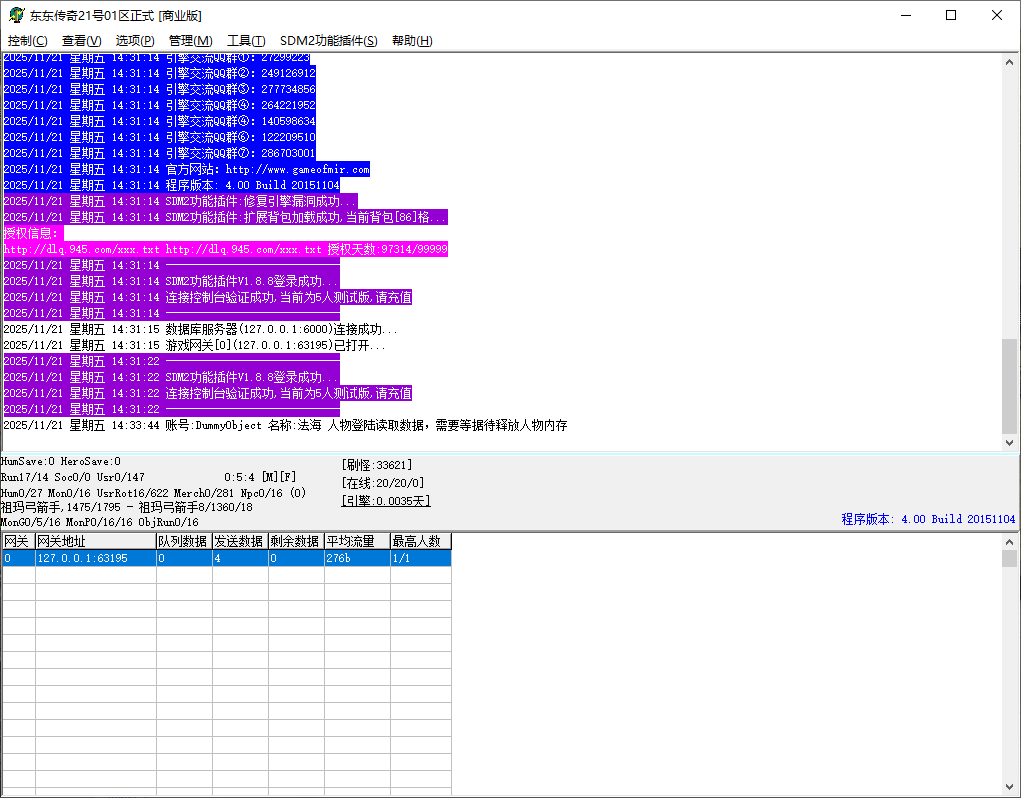Click the 平均流量 column header
This screenshot has width=1021, height=798.
356,541
